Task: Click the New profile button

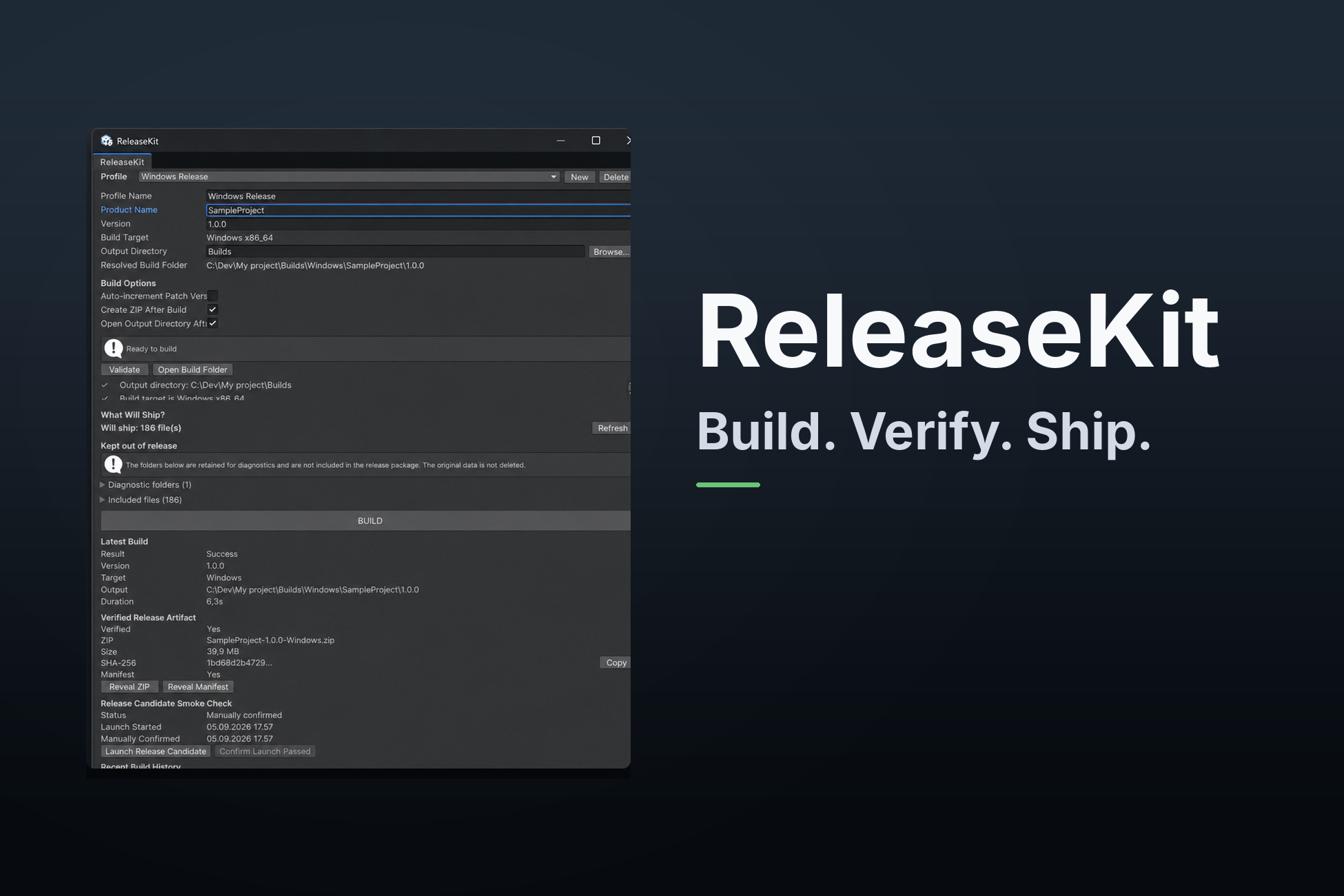Action: point(580,177)
